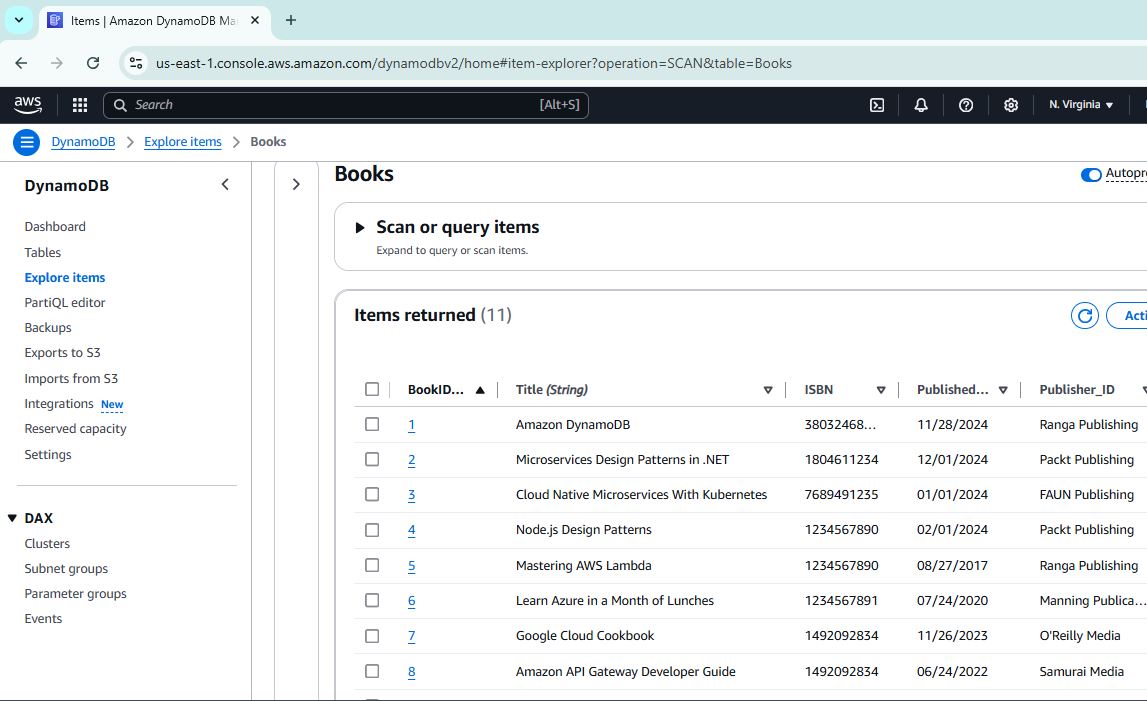Open item with BookID 4
This screenshot has height=701, width=1147.
411,530
